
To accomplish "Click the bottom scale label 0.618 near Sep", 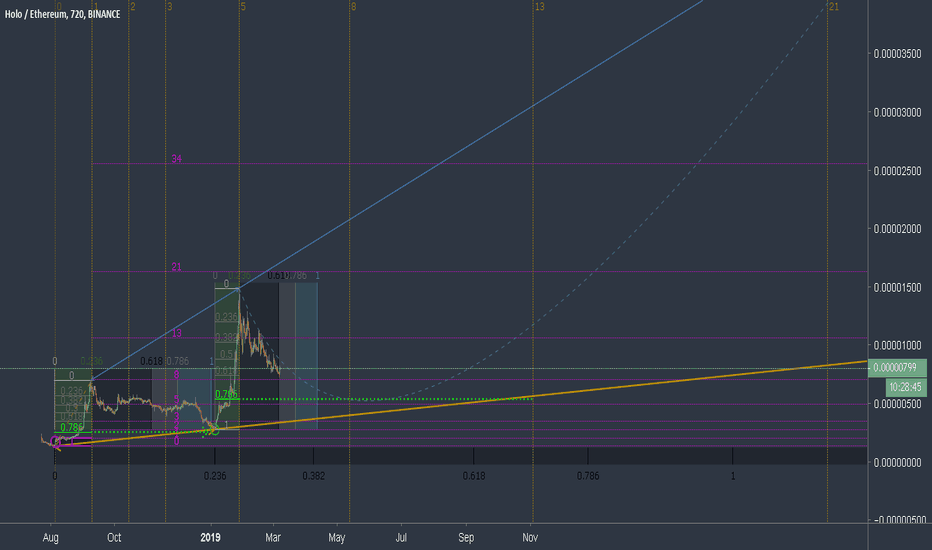I will (474, 476).
